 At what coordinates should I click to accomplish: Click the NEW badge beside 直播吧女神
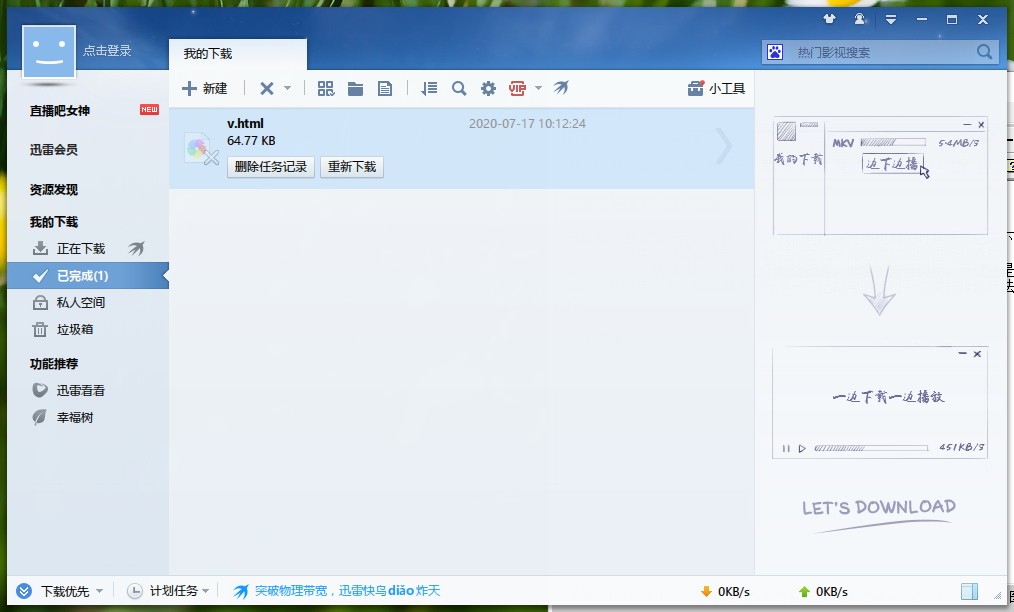pos(149,109)
